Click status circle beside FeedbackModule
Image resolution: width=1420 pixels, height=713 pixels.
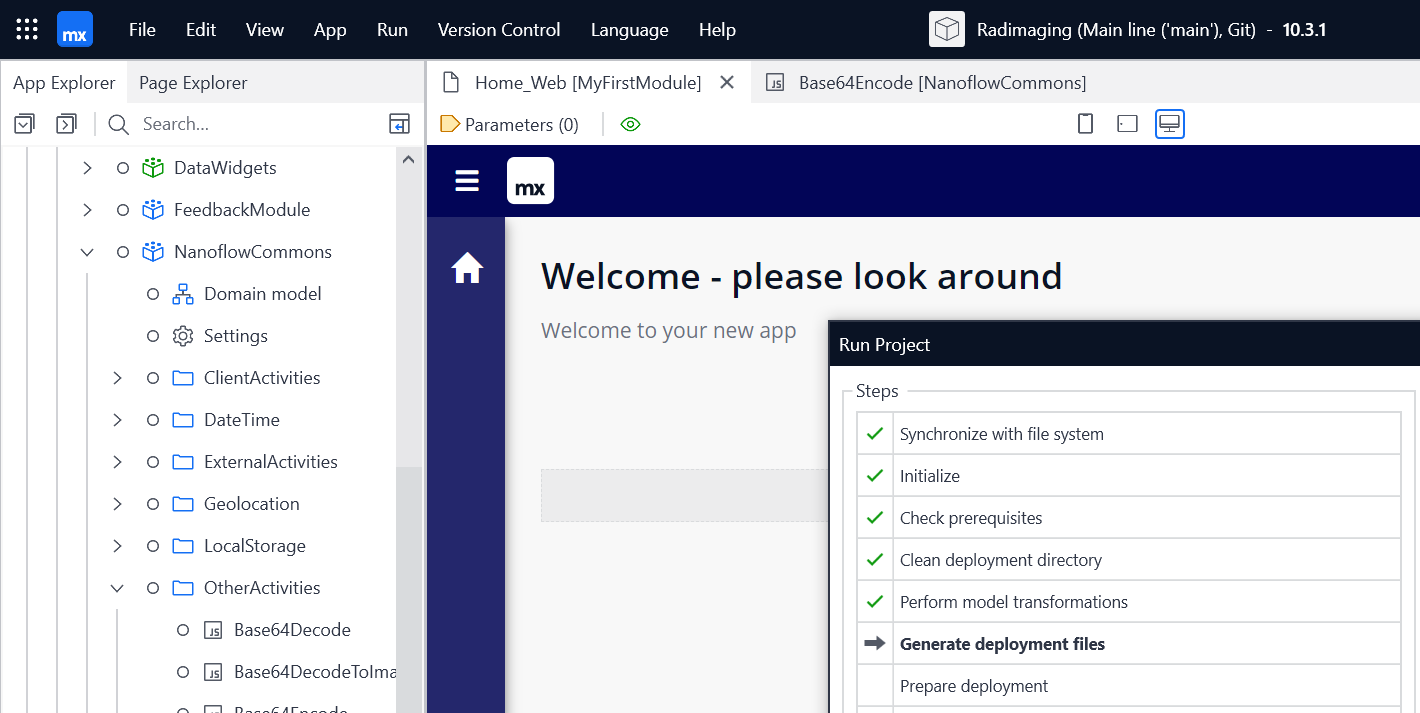[x=123, y=210]
